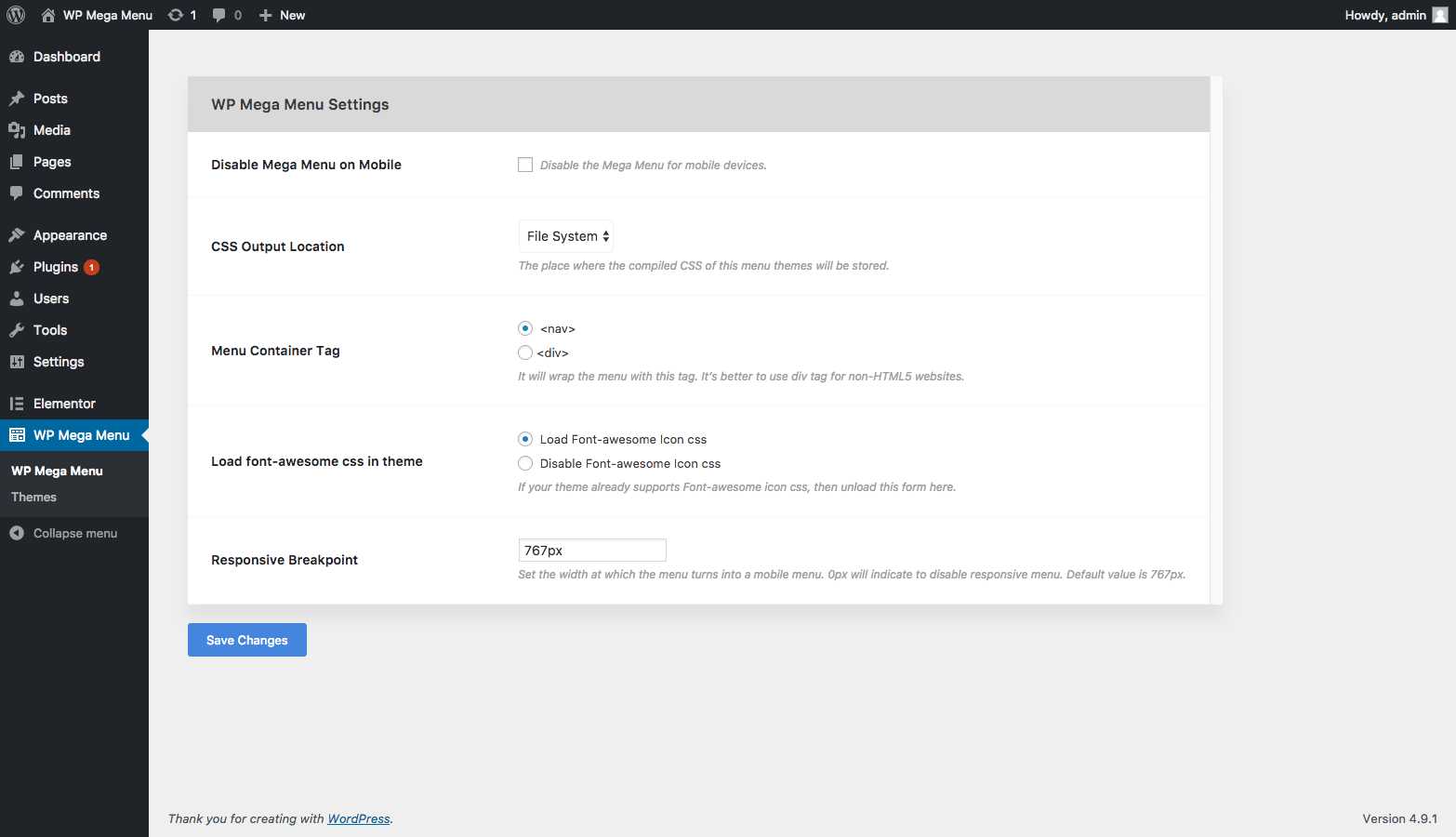Click the Save Changes button
This screenshot has width=1456, height=837.
pos(247,640)
